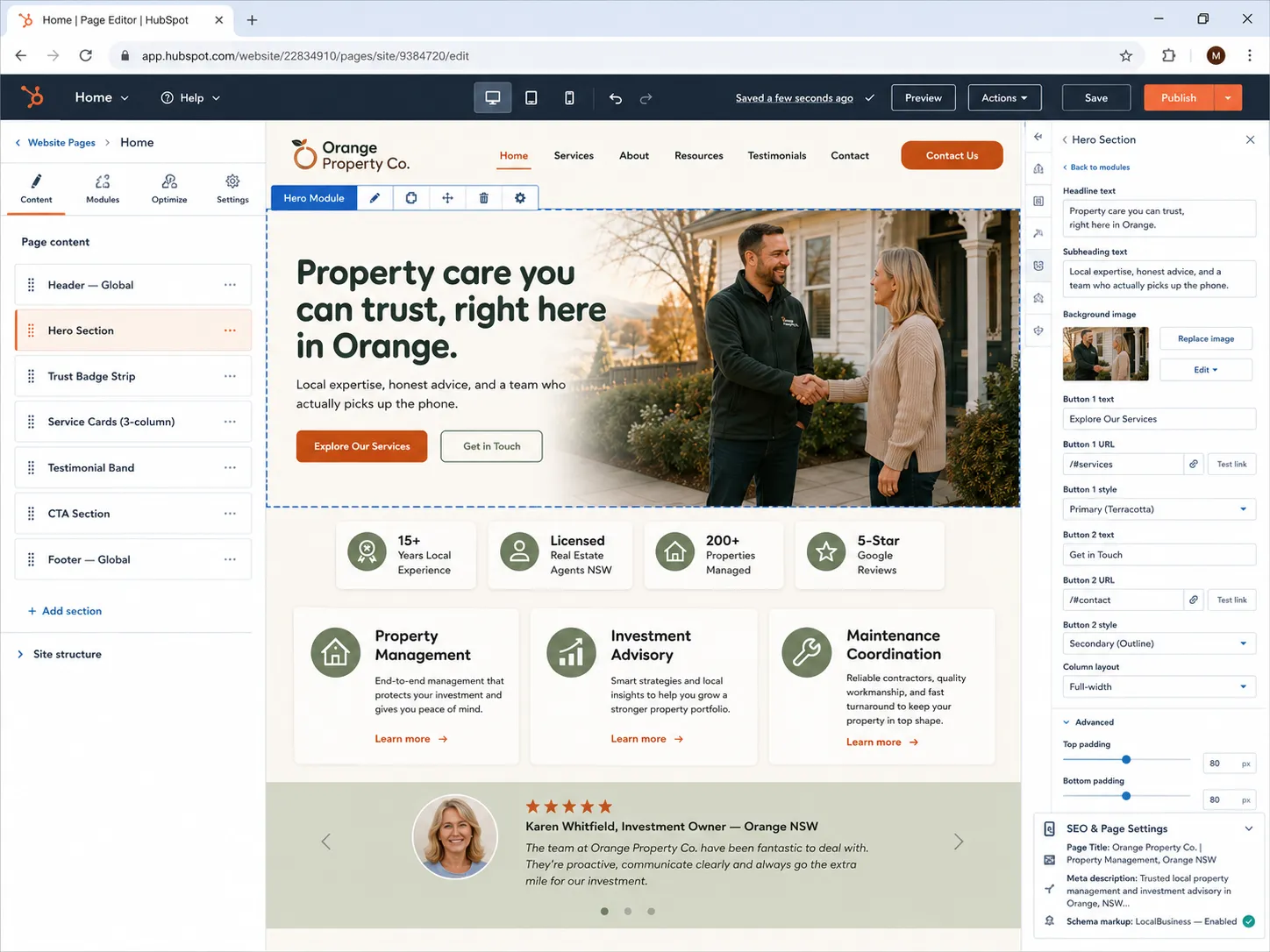Select the Modules tab
This screenshot has height=952, width=1270.
click(x=103, y=188)
